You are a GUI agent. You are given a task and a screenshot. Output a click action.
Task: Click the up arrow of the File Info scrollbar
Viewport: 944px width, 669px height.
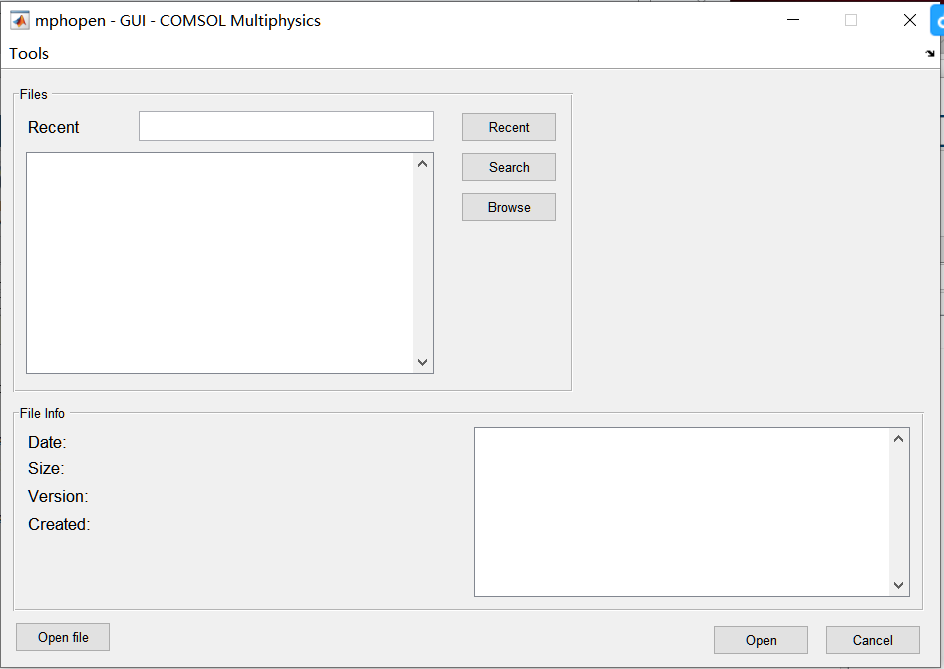(x=897, y=437)
